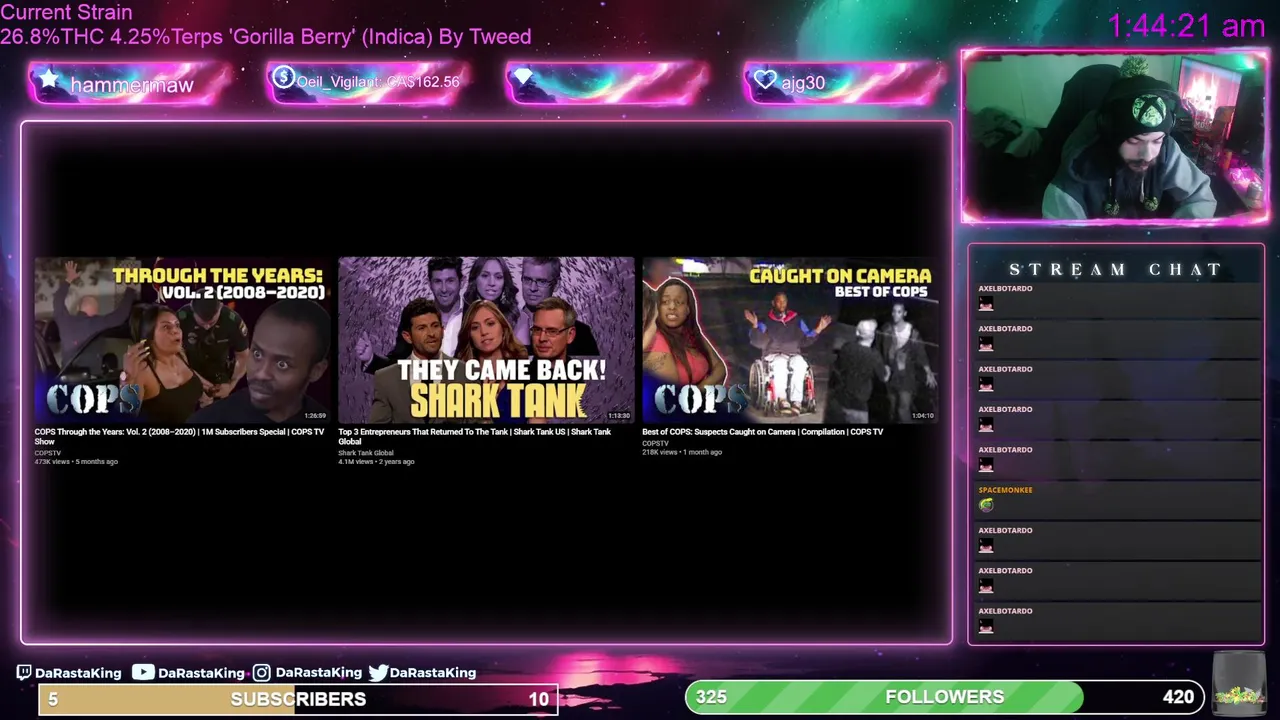Image resolution: width=1280 pixels, height=720 pixels.
Task: Click the dollar coin icon beside Oeil_Vigilant
Action: point(283,78)
